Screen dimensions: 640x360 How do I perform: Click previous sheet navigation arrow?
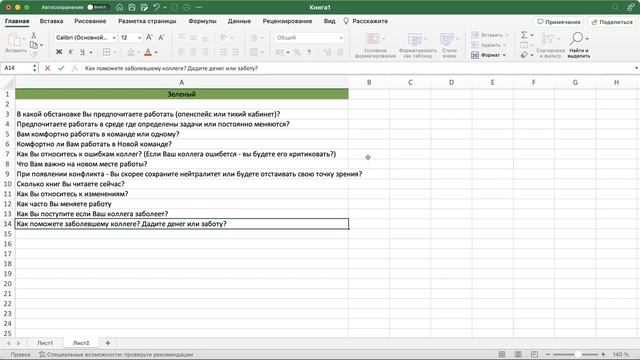[9, 343]
